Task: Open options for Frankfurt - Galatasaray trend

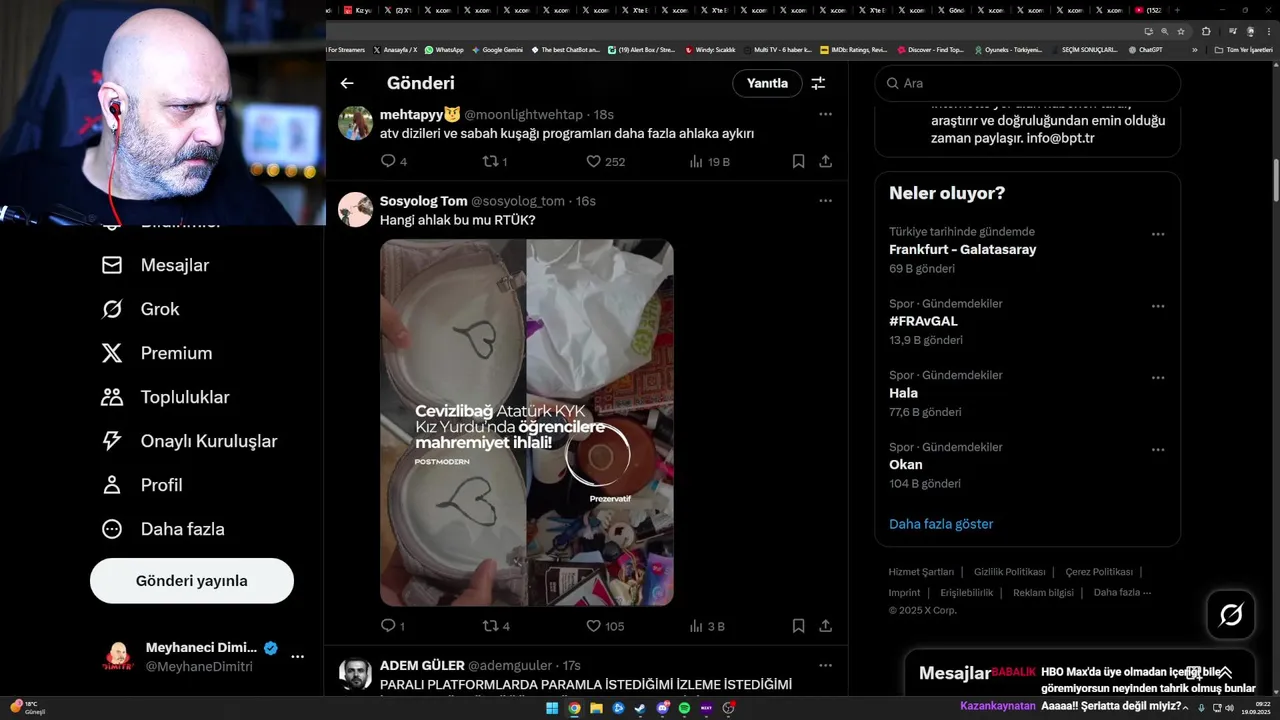Action: 1158,234
